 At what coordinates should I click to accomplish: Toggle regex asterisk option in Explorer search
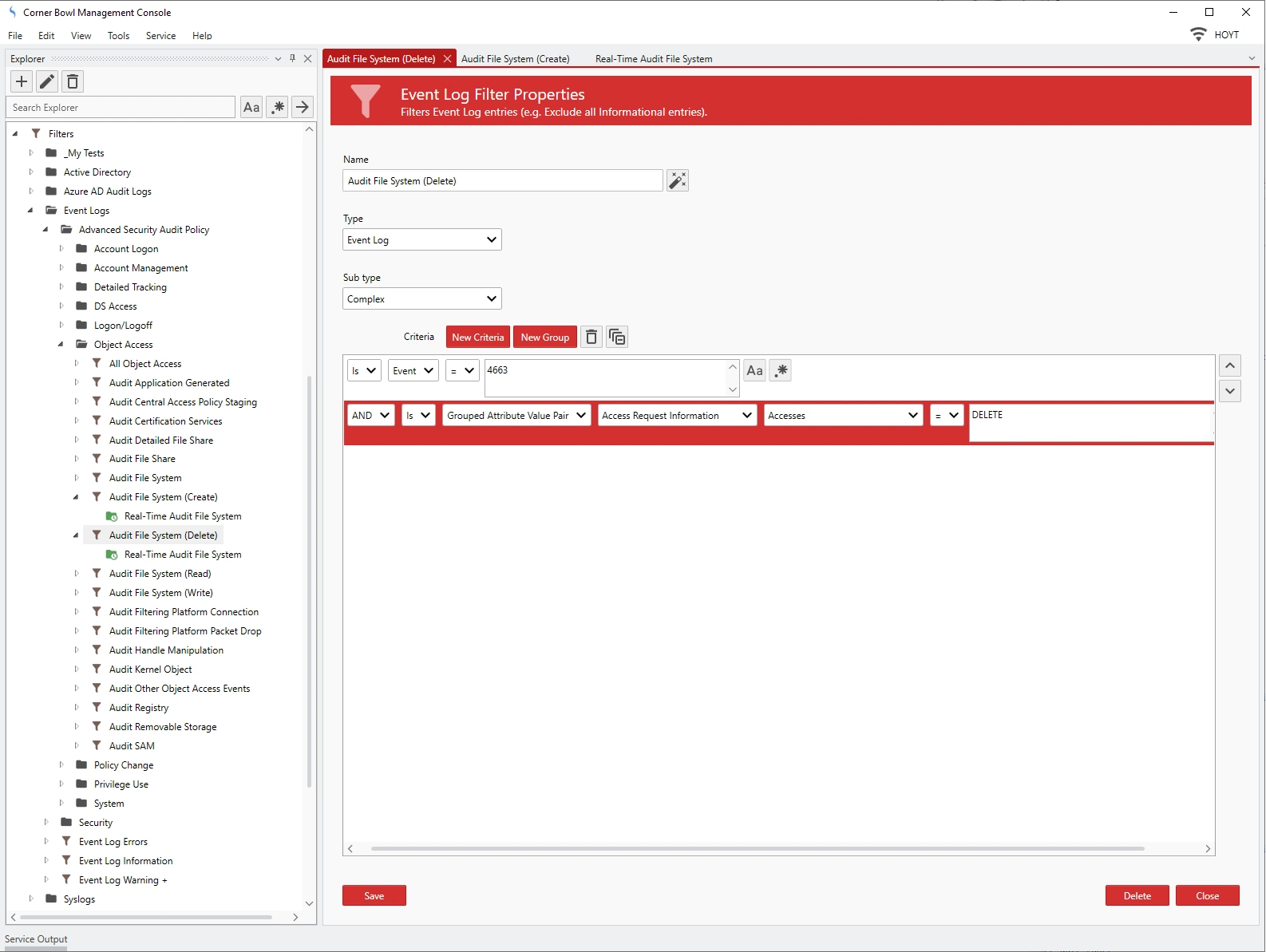pos(277,108)
